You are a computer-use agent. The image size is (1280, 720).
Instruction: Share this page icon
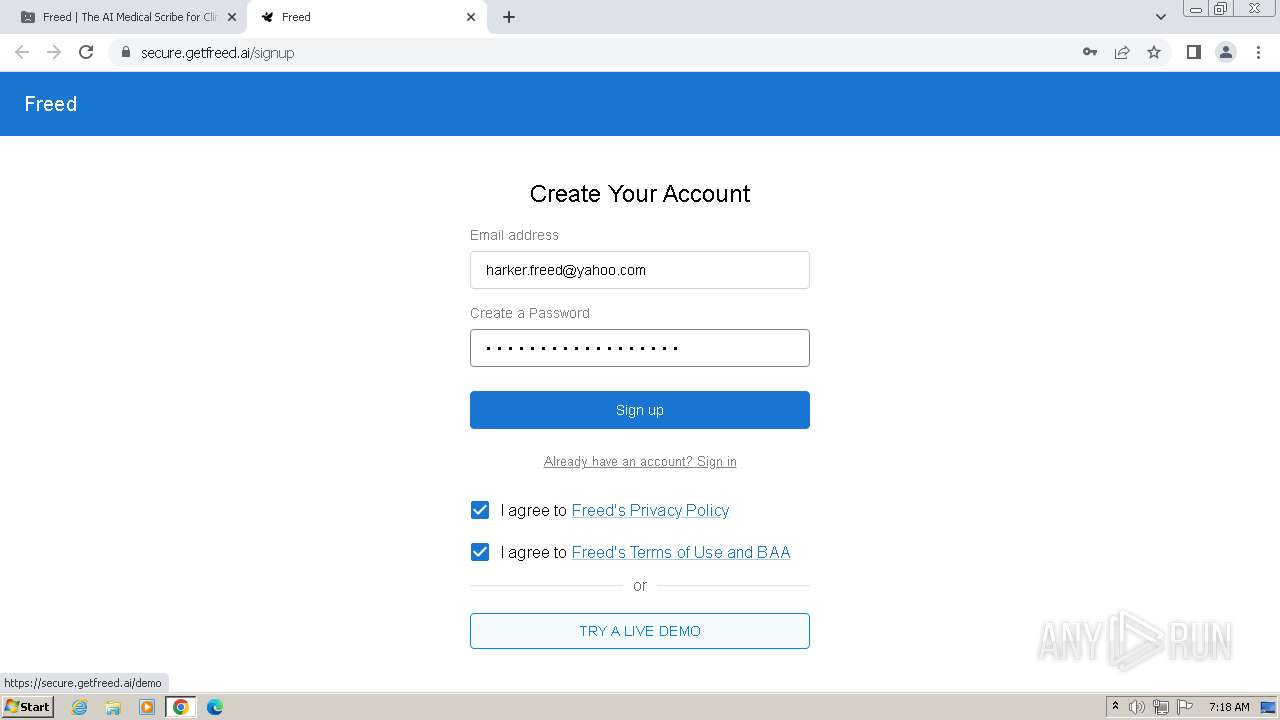point(1122,52)
